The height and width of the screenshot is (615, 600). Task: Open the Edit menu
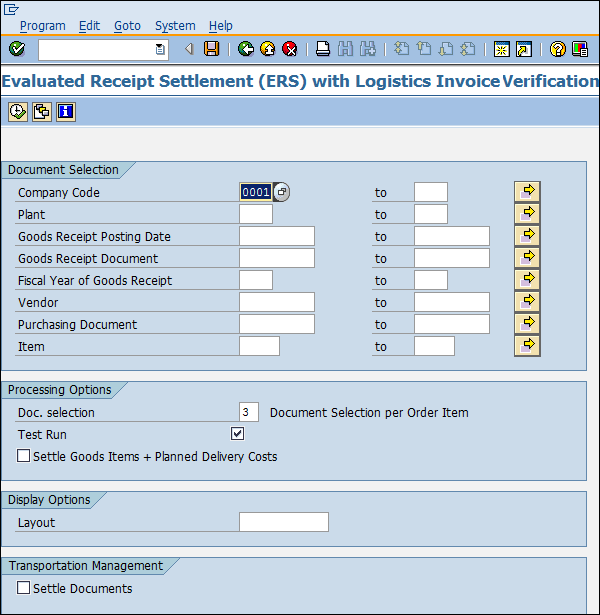89,26
